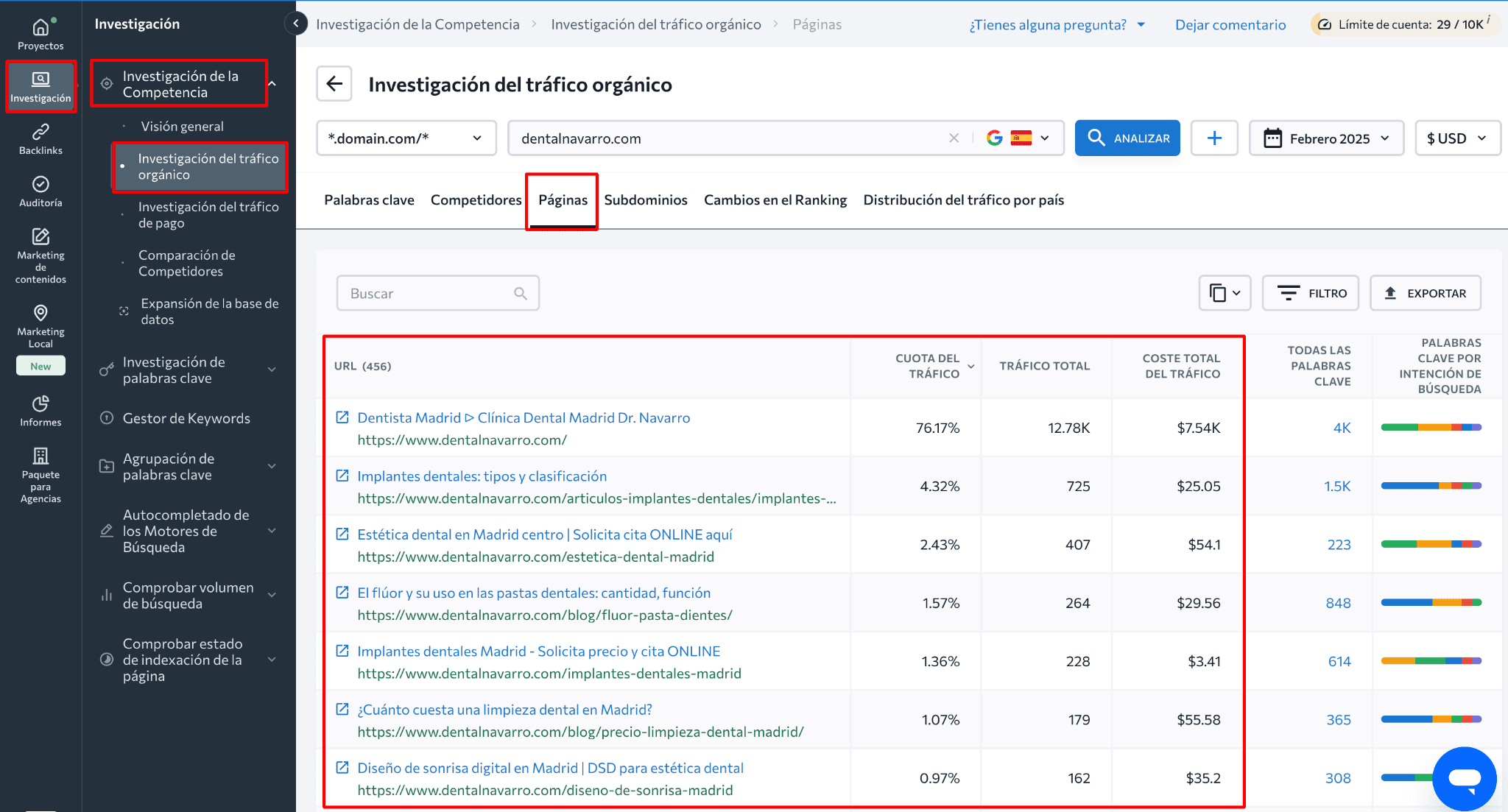Viewport: 1508px width, 812px height.
Task: Select the Páginas tab
Action: [563, 200]
